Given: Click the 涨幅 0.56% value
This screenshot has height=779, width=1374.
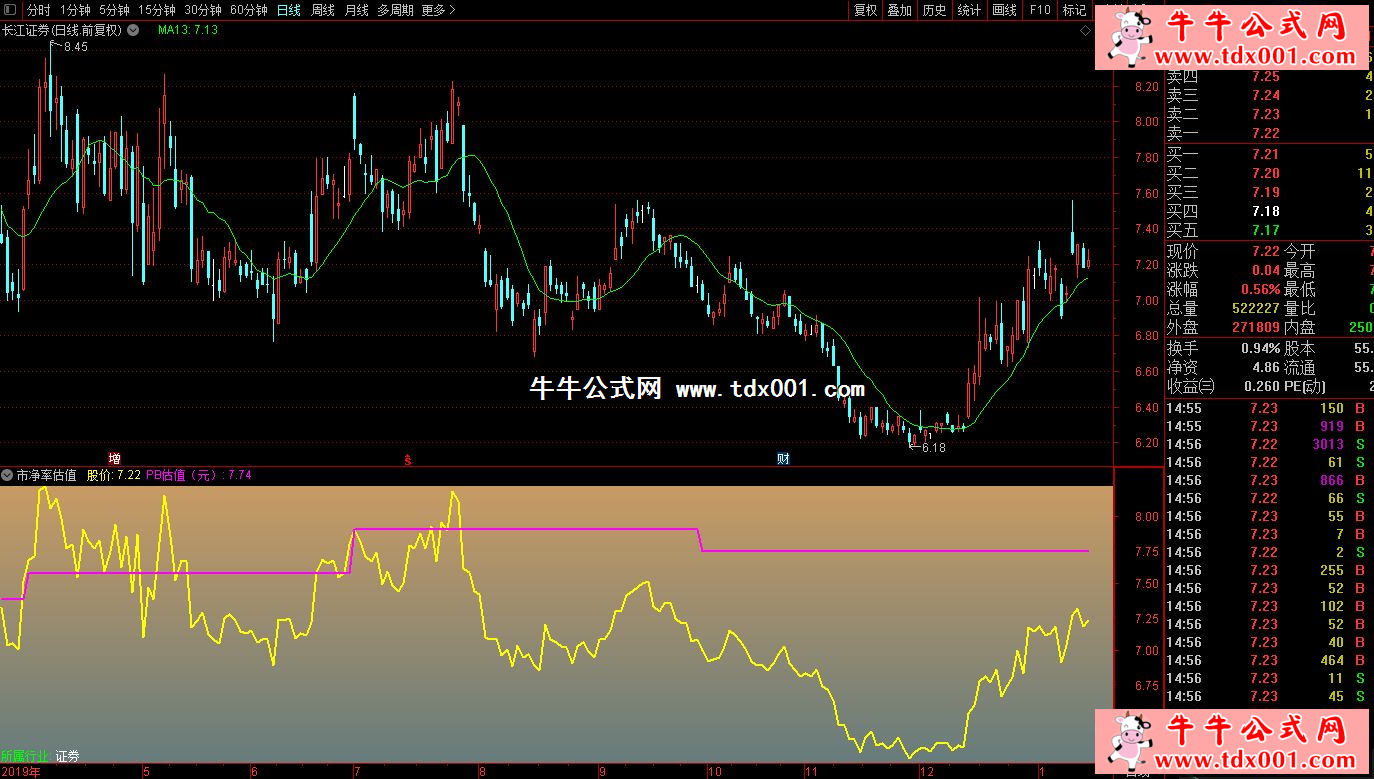Looking at the screenshot, I should pyautogui.click(x=1260, y=289).
